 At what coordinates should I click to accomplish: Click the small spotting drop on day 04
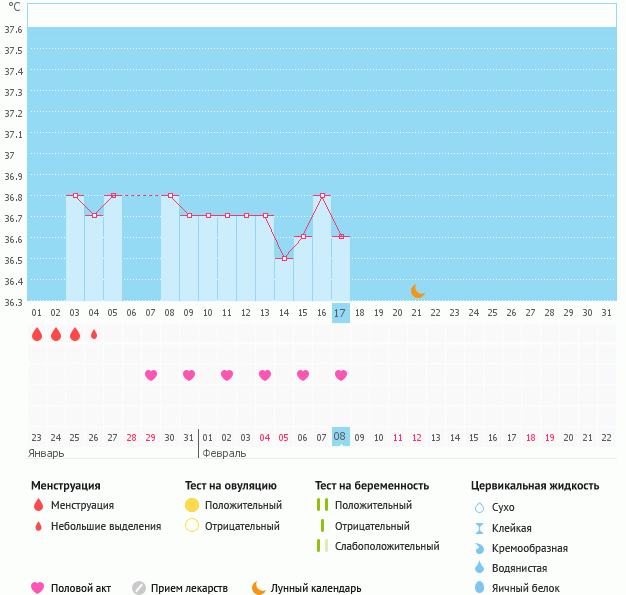(94, 334)
